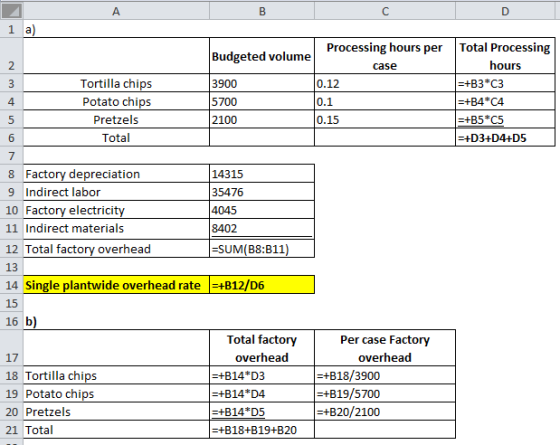The image size is (560, 445).
Task: Select the 'Tortilla chips' cell in row 3
Action: click(x=116, y=83)
